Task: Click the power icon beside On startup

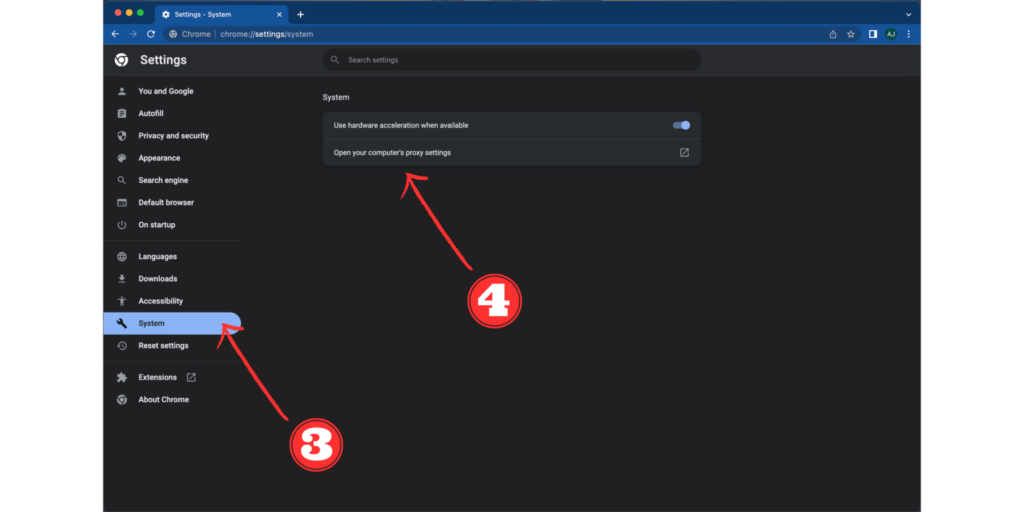Action: pos(121,225)
